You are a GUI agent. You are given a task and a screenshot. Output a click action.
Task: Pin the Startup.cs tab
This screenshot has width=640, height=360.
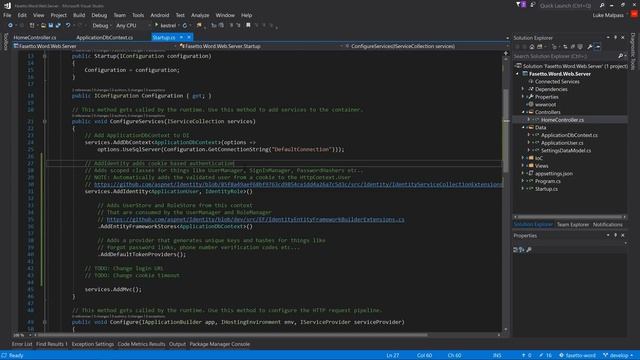(181, 37)
